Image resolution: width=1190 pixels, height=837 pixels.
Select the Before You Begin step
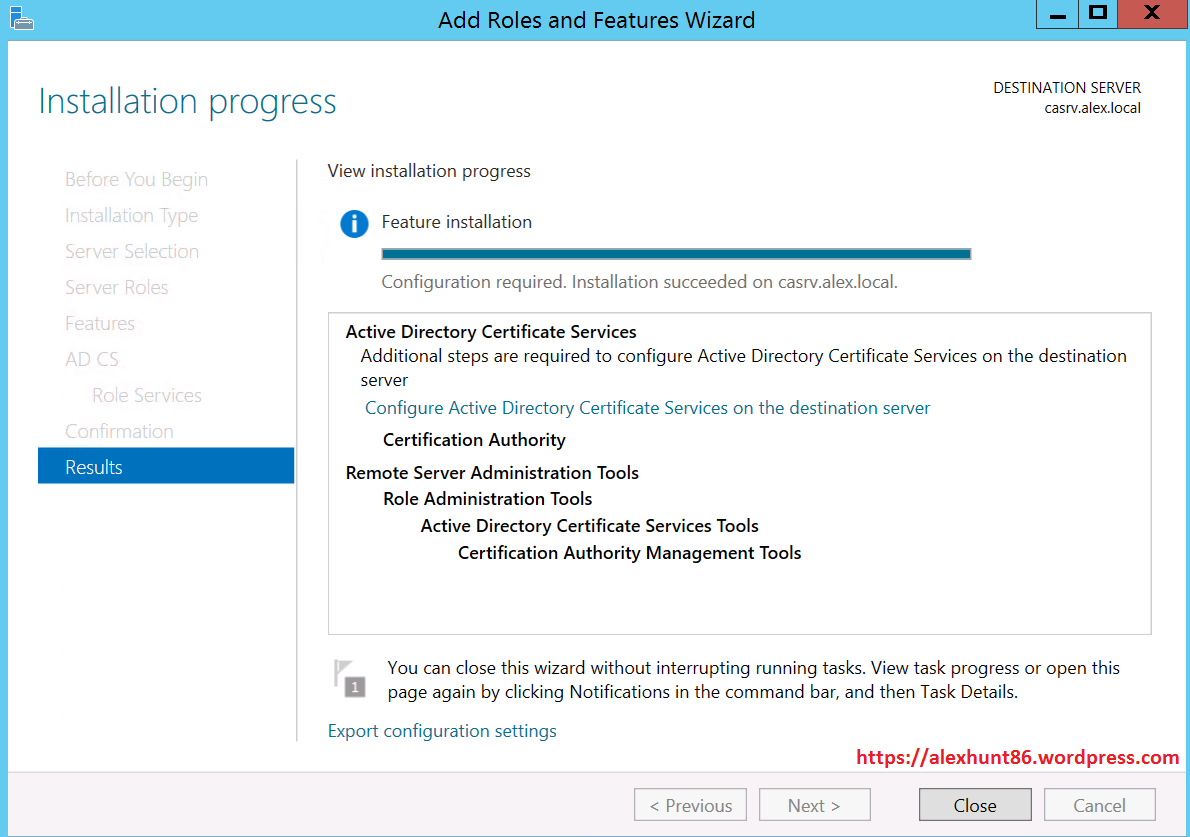(137, 180)
